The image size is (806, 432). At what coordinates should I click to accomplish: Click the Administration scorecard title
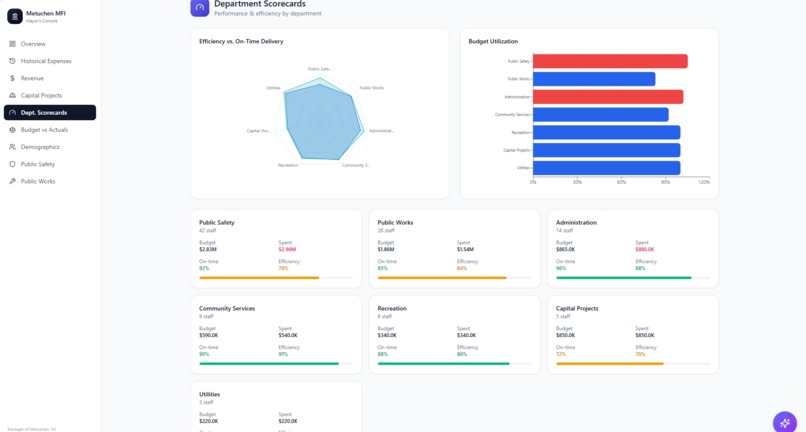(576, 223)
